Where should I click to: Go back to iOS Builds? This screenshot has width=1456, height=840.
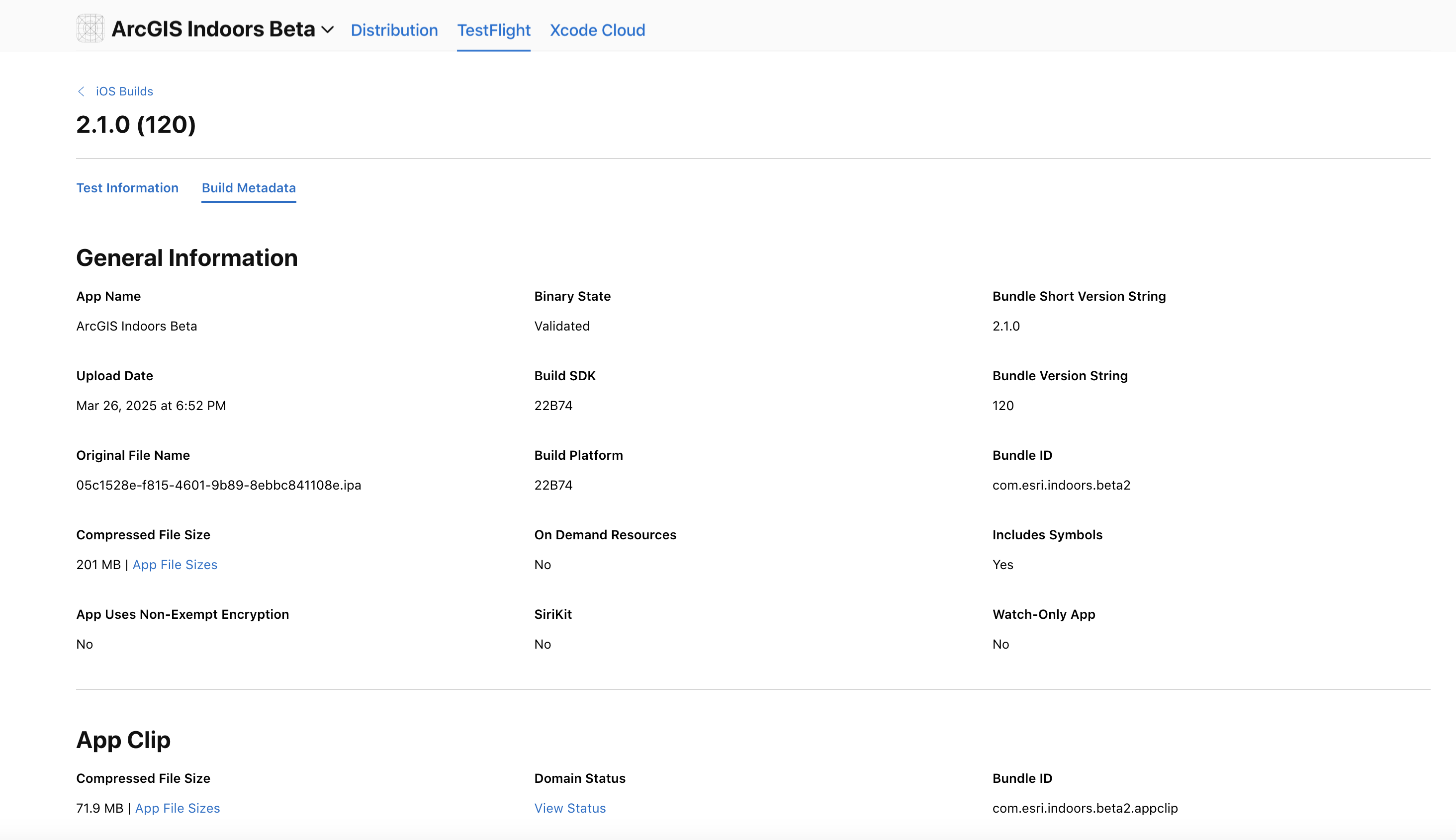click(x=124, y=91)
